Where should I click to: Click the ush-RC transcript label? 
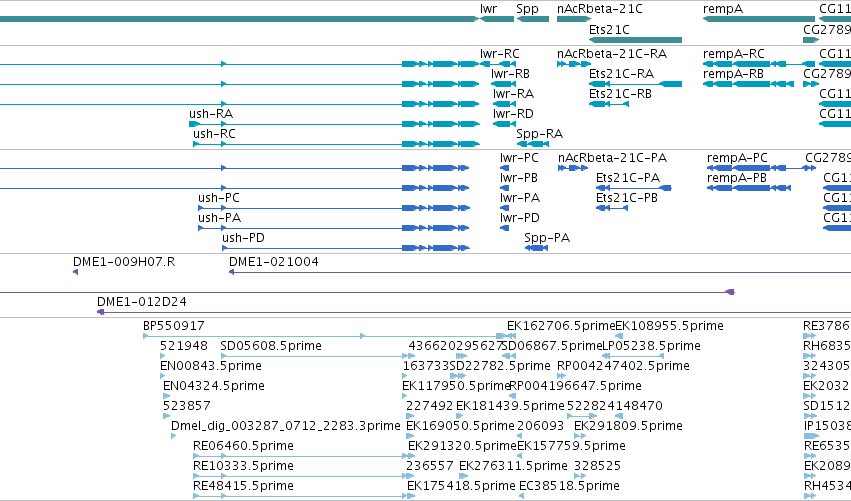[214, 134]
